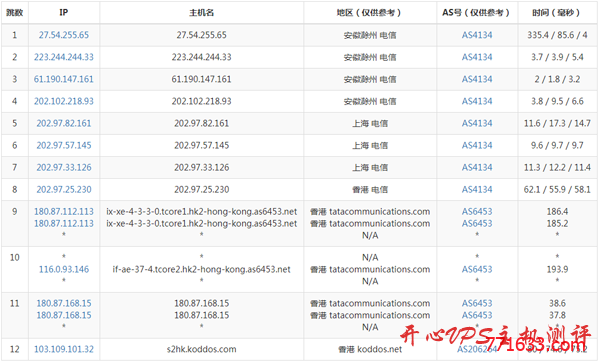The width and height of the screenshot is (600, 363).
Task: Open the AS4134 link in hop 6 row
Action: point(477,145)
